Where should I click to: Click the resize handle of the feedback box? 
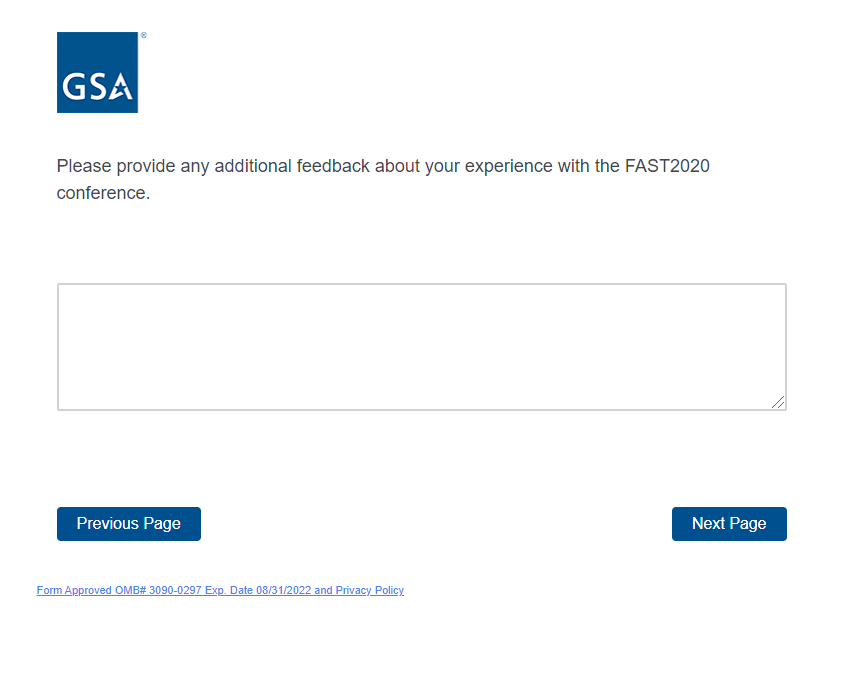778,402
